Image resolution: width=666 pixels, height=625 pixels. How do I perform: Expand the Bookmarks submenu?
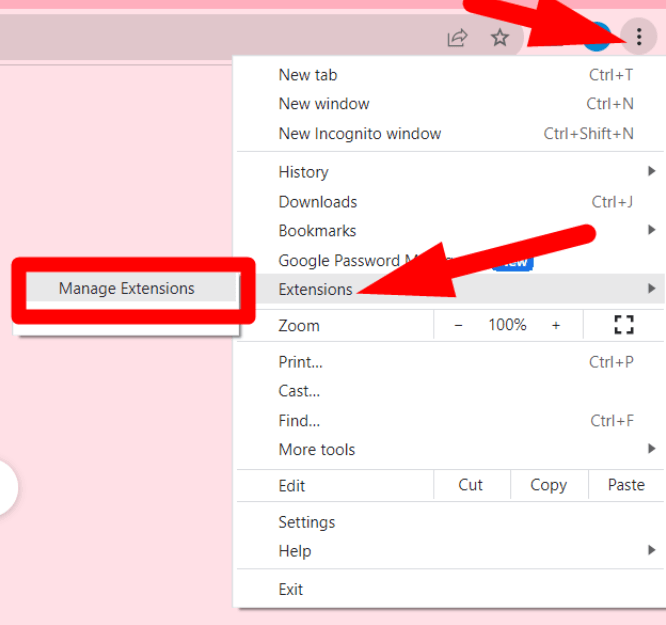click(x=317, y=231)
